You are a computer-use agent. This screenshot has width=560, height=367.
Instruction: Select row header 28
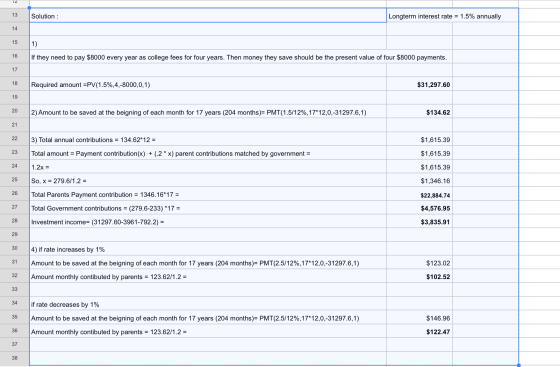click(x=14, y=221)
